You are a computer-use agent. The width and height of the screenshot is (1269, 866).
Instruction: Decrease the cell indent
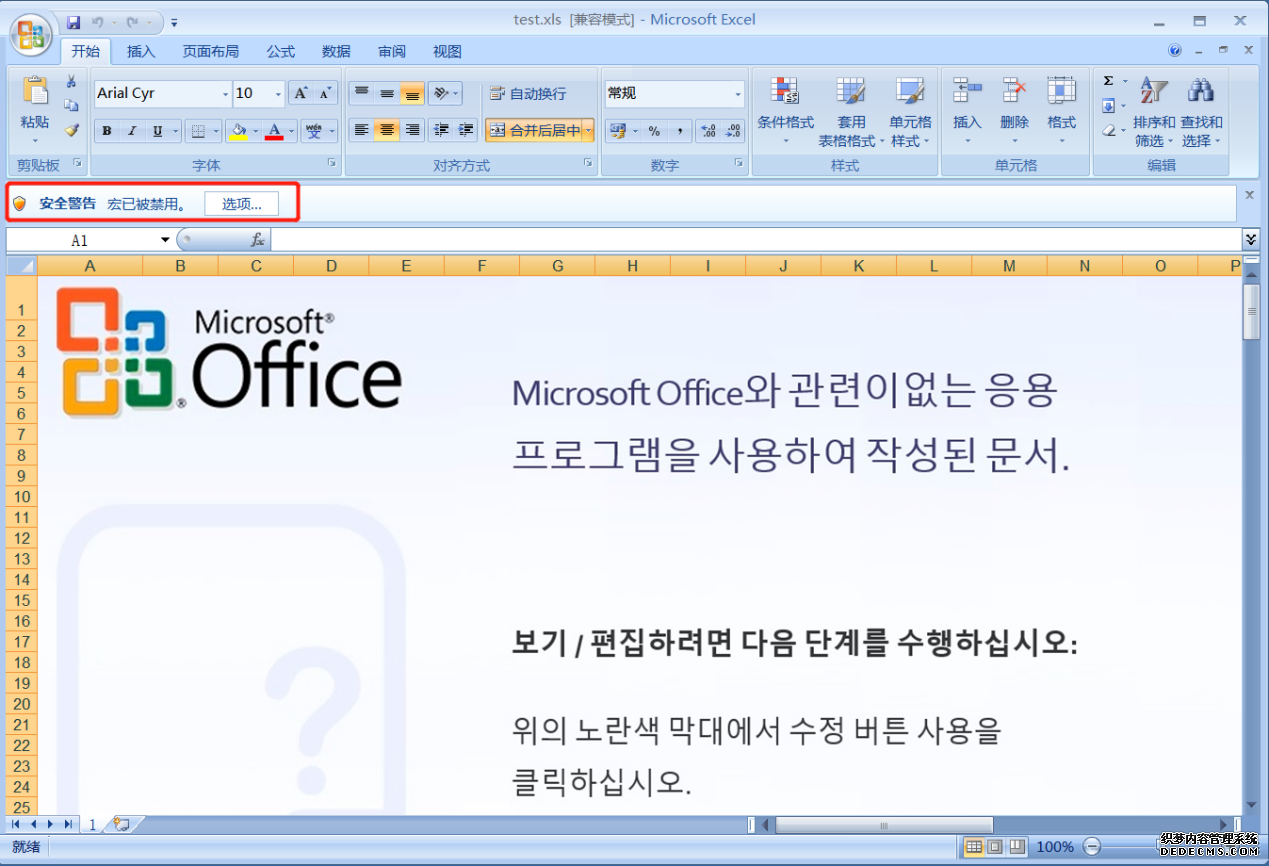441,130
